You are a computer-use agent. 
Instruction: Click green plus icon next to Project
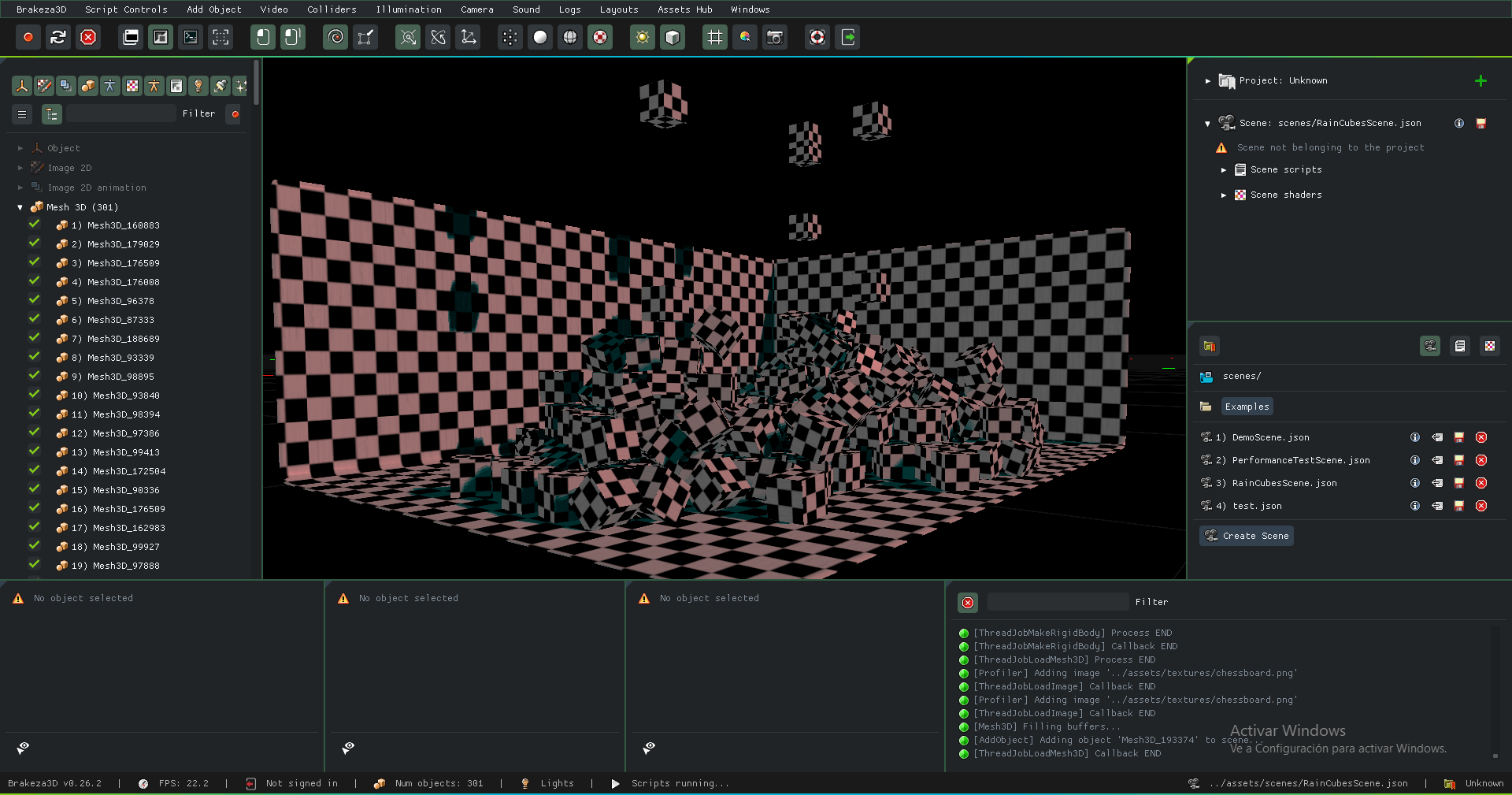[1480, 81]
